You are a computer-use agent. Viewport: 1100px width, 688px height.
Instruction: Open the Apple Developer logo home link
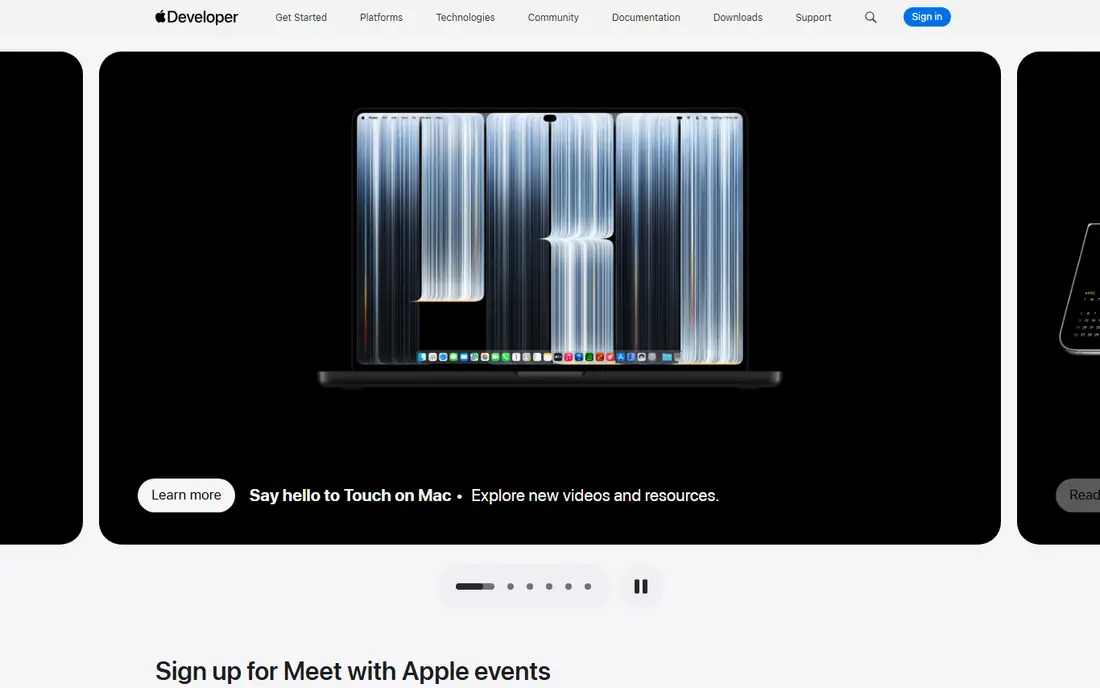(x=196, y=17)
